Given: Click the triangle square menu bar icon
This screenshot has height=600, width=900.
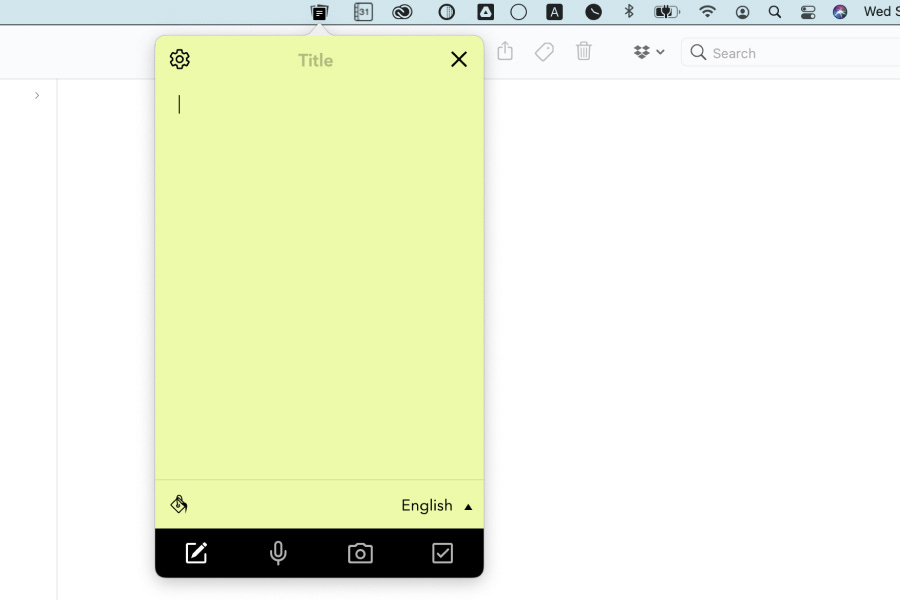Looking at the screenshot, I should coord(486,12).
